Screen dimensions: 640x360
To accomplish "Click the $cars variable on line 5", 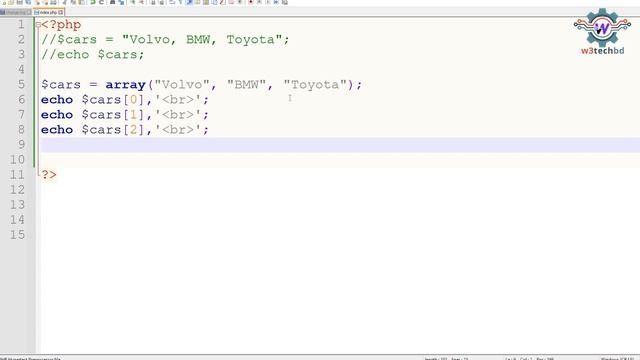I will (x=61, y=85).
